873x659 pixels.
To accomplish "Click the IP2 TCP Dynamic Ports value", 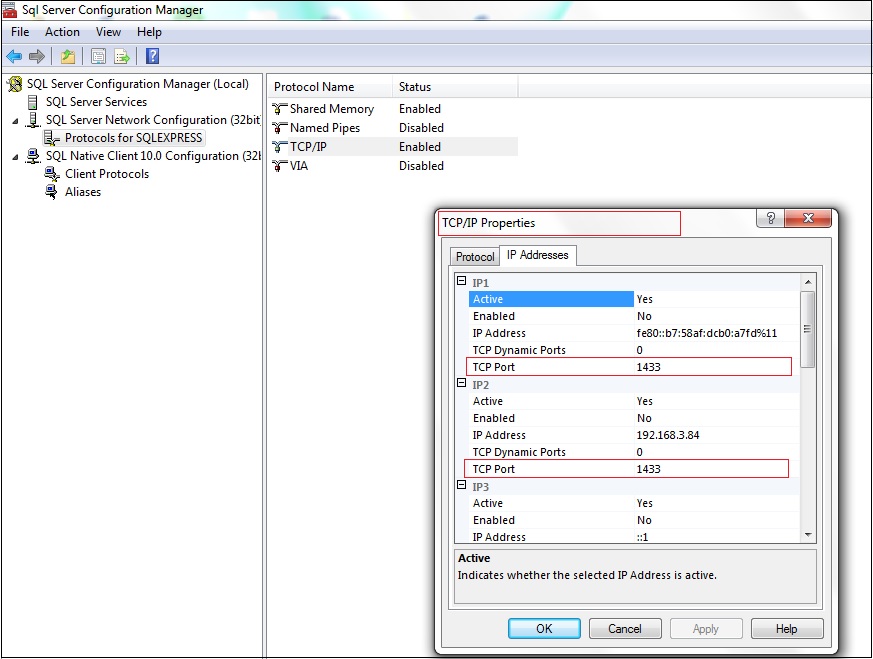I will [640, 452].
